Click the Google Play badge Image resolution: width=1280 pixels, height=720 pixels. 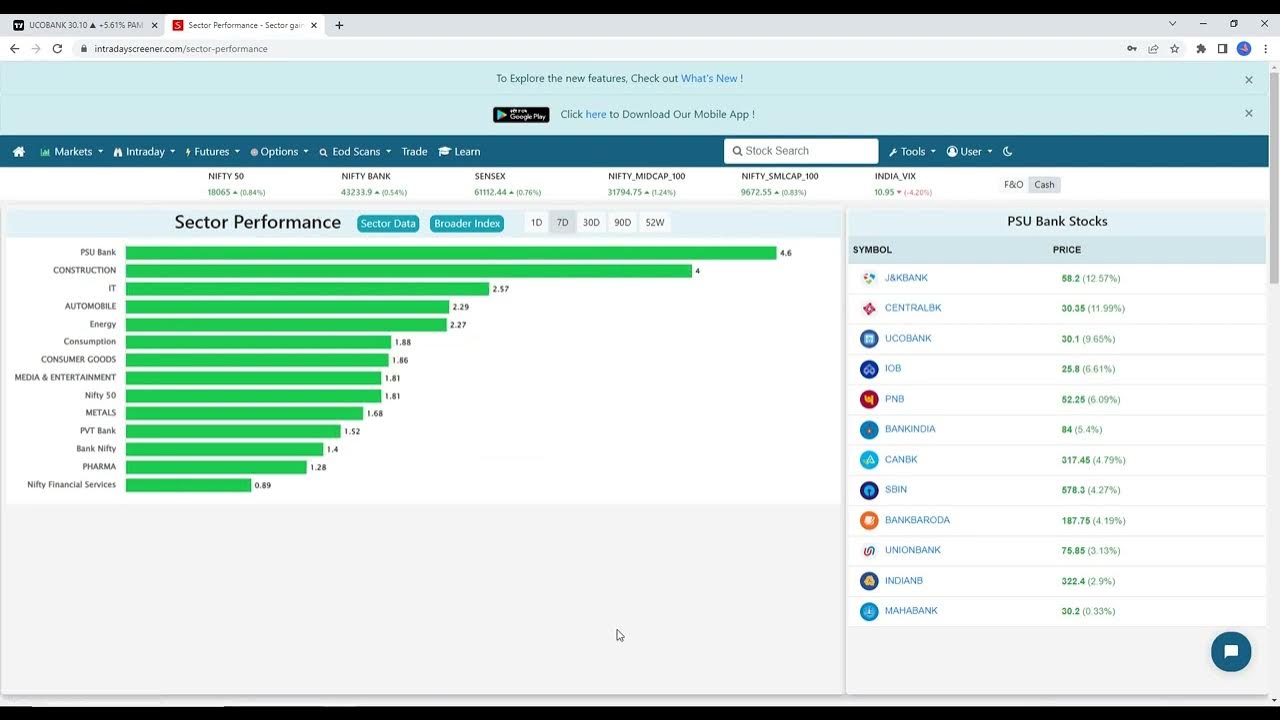[x=521, y=115]
